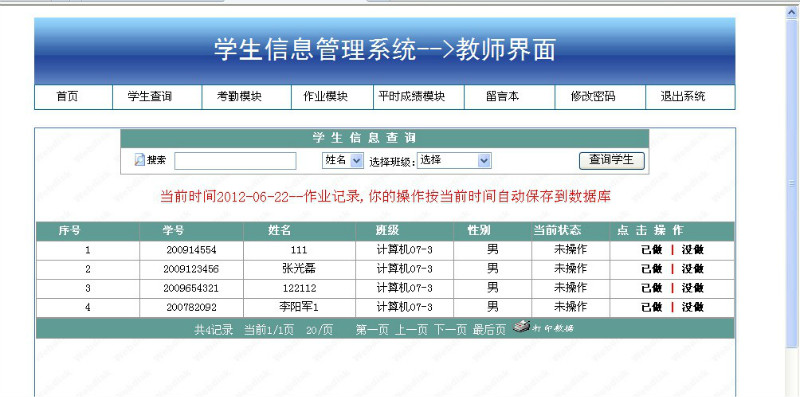Click the 查询学生 button

coord(612,160)
